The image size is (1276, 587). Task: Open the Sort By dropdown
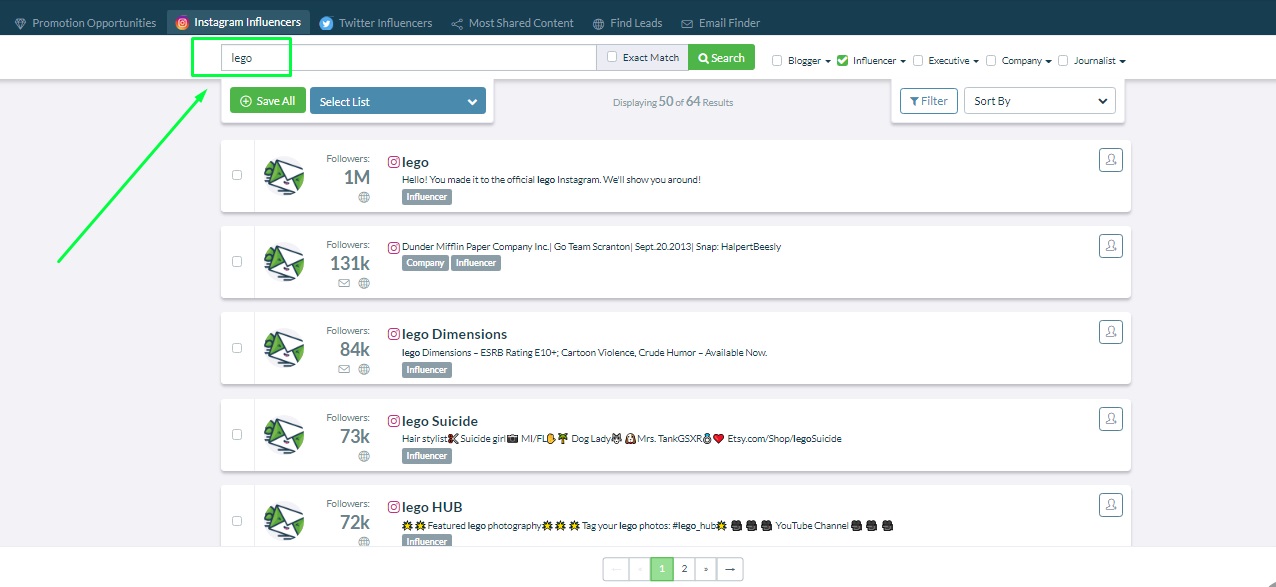[1040, 101]
